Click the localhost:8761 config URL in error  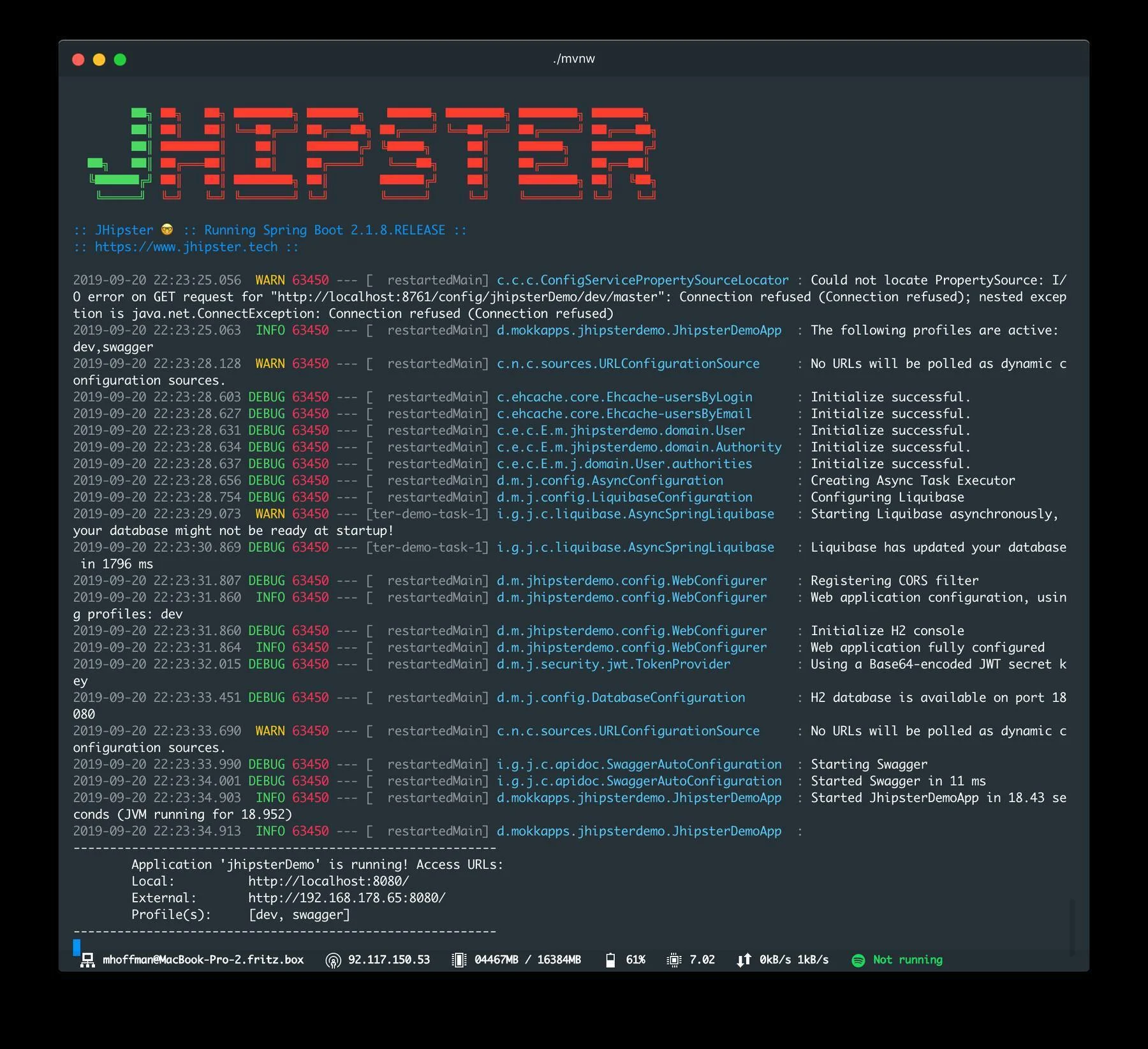click(470, 297)
